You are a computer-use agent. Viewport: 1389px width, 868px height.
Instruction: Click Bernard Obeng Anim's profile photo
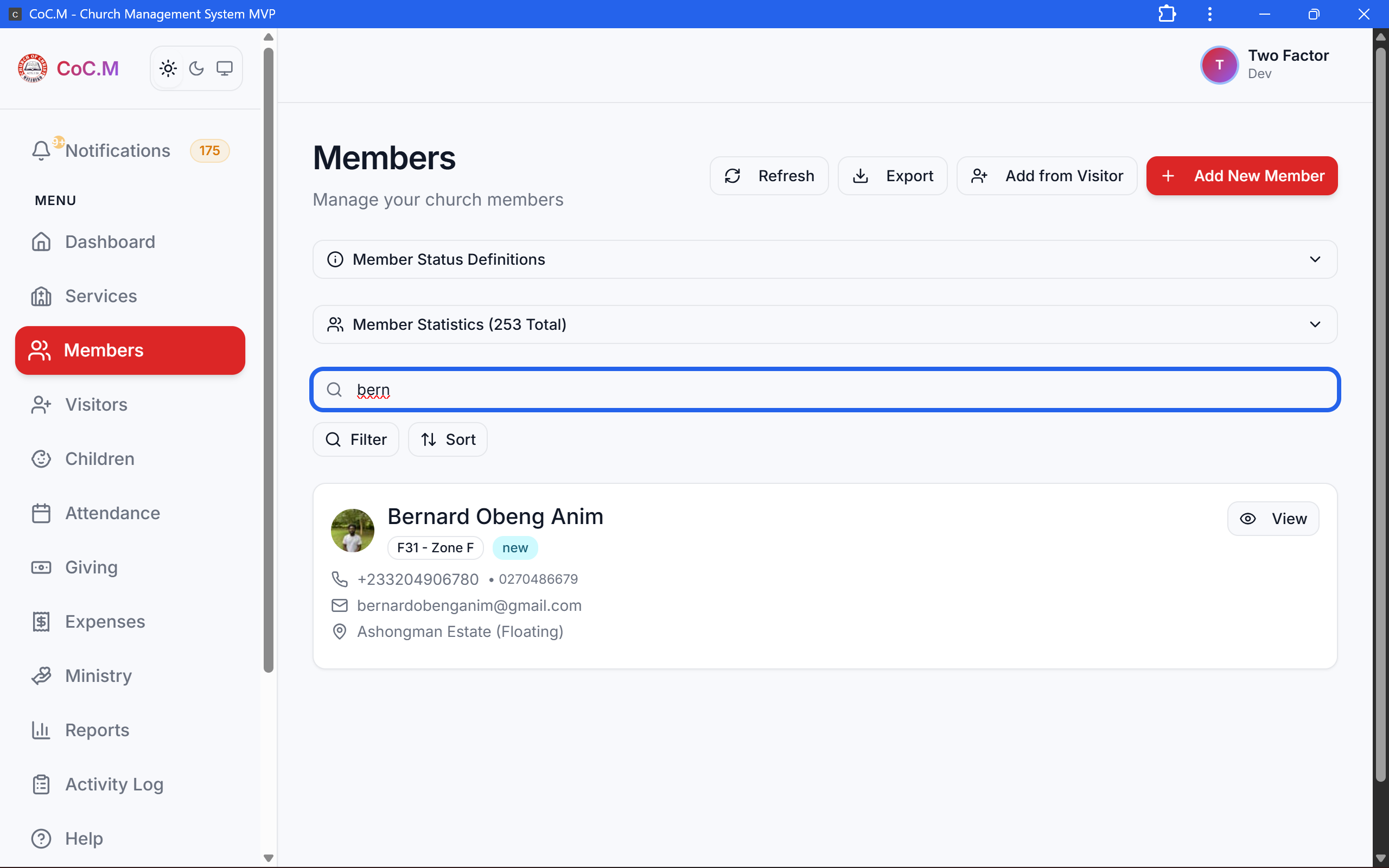coord(353,531)
